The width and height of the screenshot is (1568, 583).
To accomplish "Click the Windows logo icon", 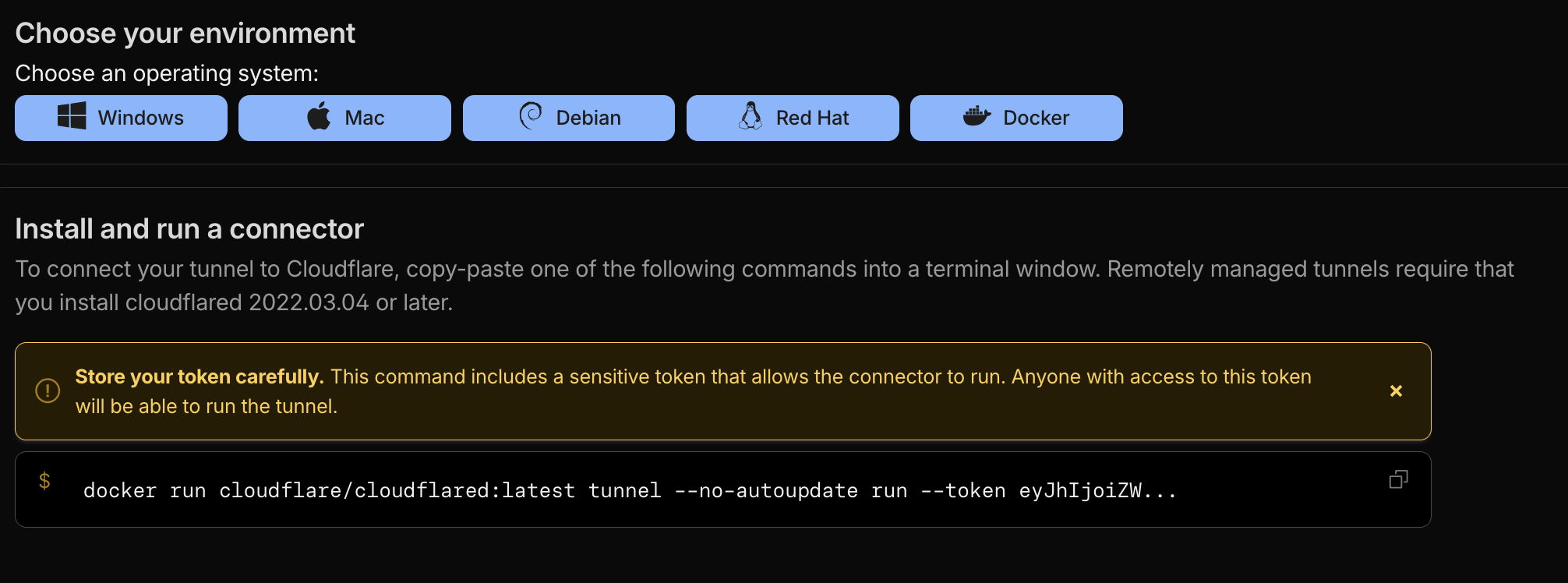I will [x=72, y=117].
